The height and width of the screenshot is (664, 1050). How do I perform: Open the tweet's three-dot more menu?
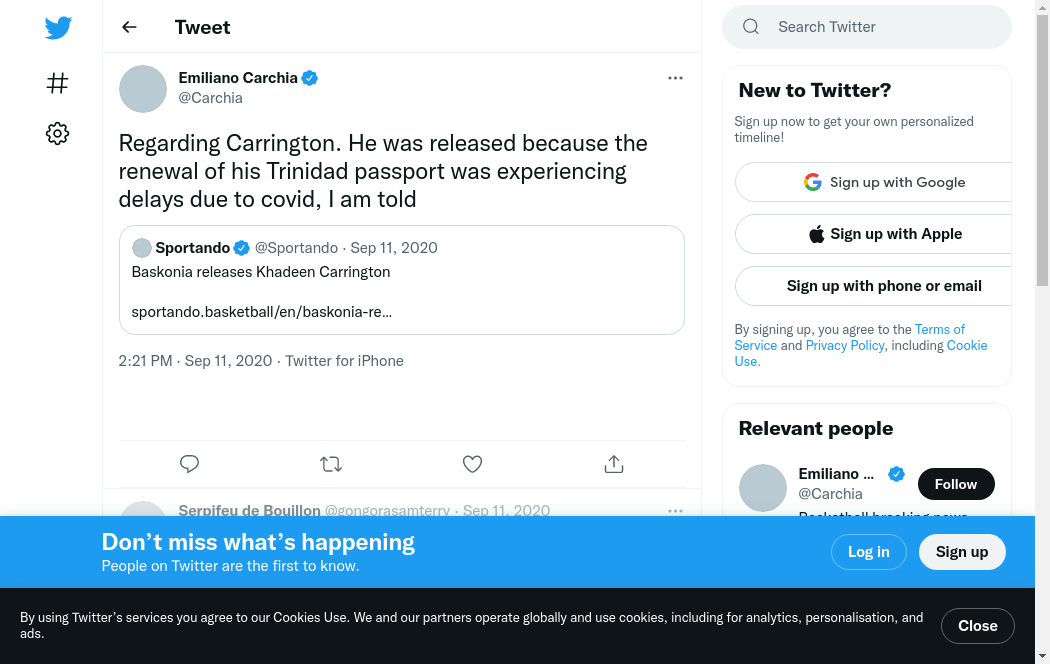point(675,78)
